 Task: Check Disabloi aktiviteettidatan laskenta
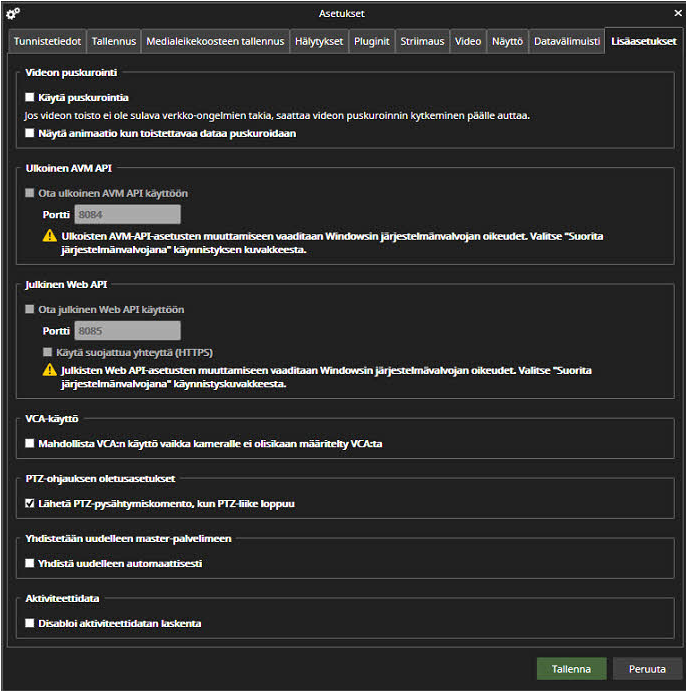click(x=30, y=623)
